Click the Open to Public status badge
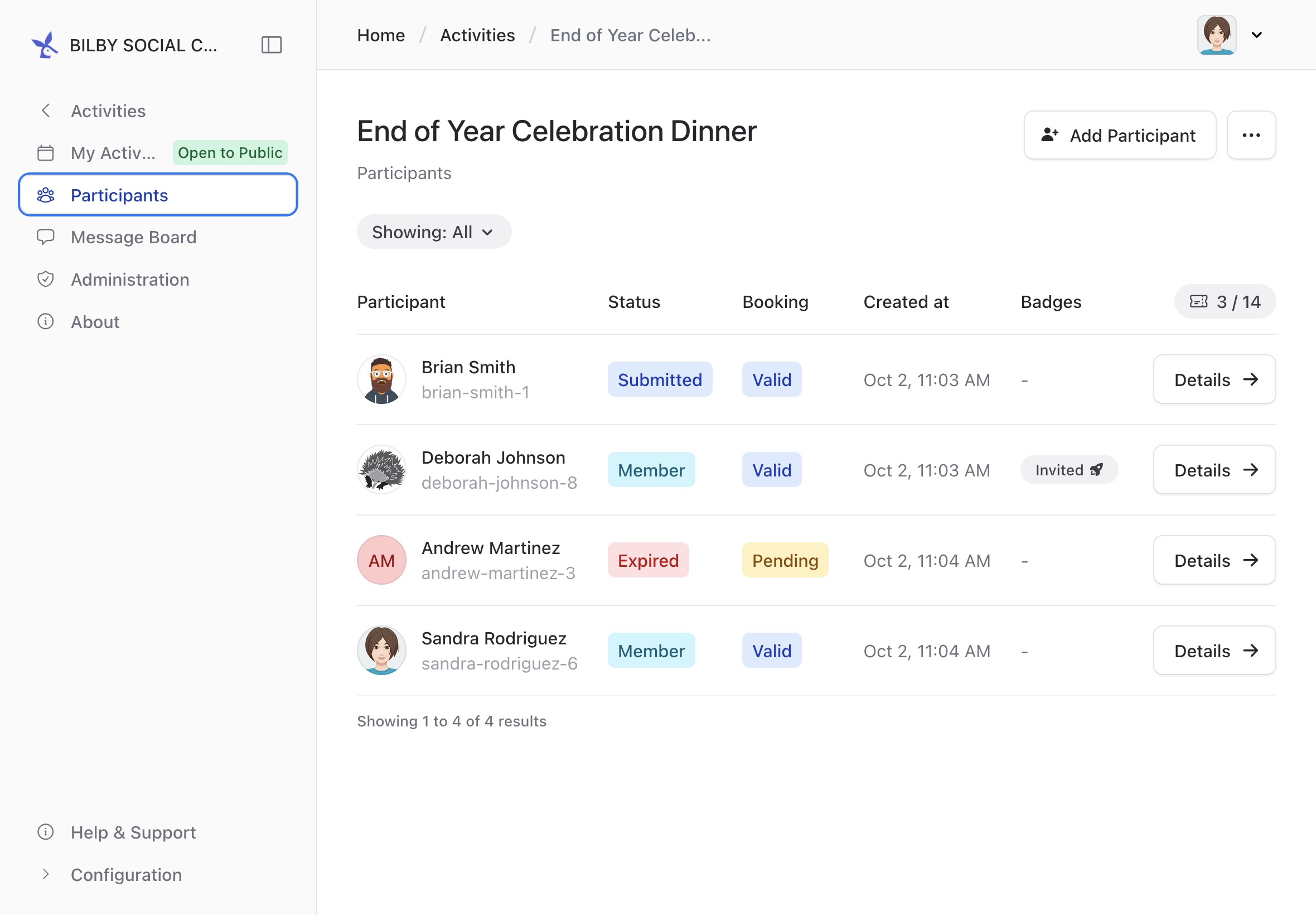Screen dimensions: 1316x915 230,152
